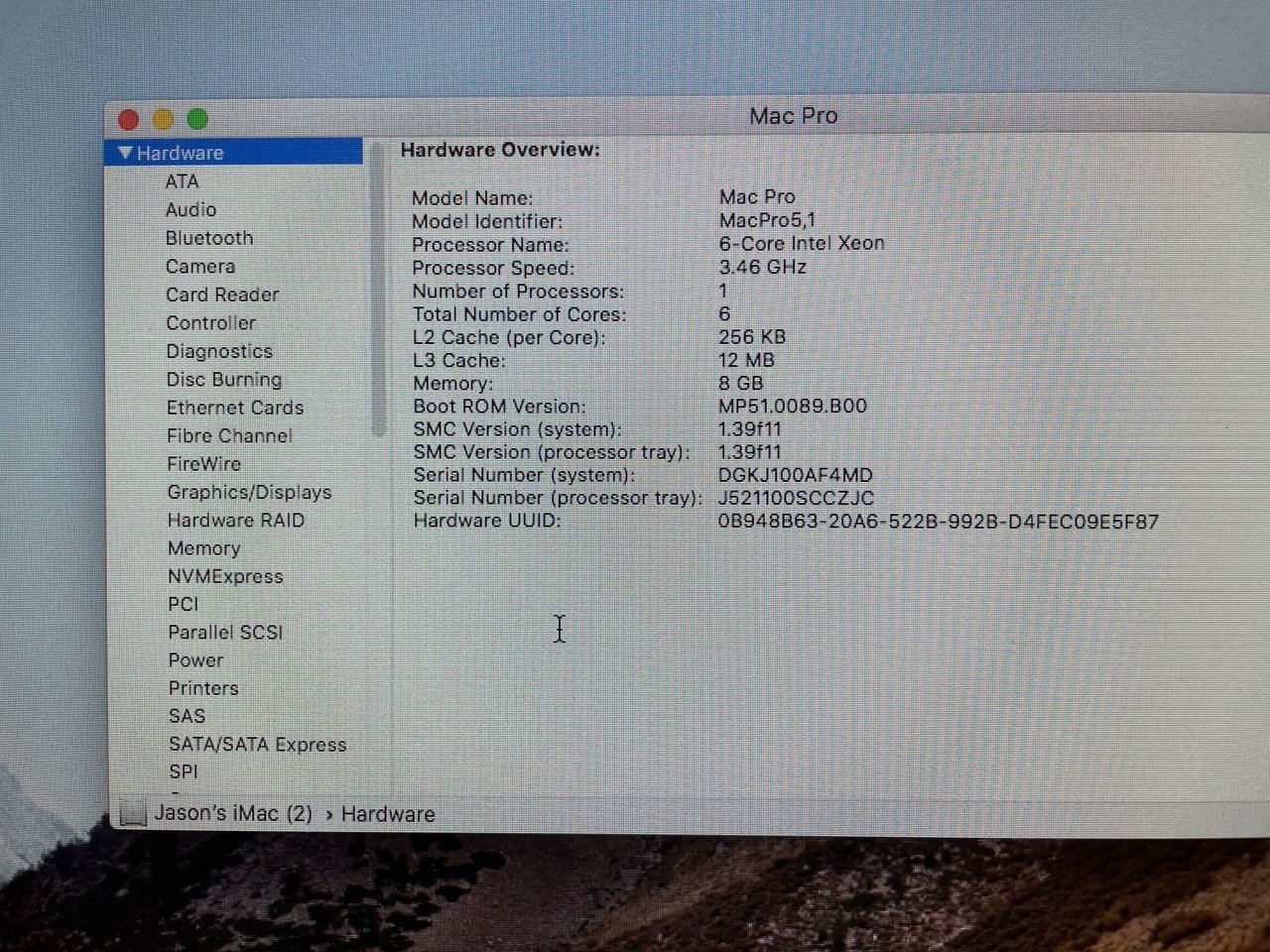The height and width of the screenshot is (952, 1270).
Task: Click Jason's iMac (2) in path bar
Action: click(233, 813)
